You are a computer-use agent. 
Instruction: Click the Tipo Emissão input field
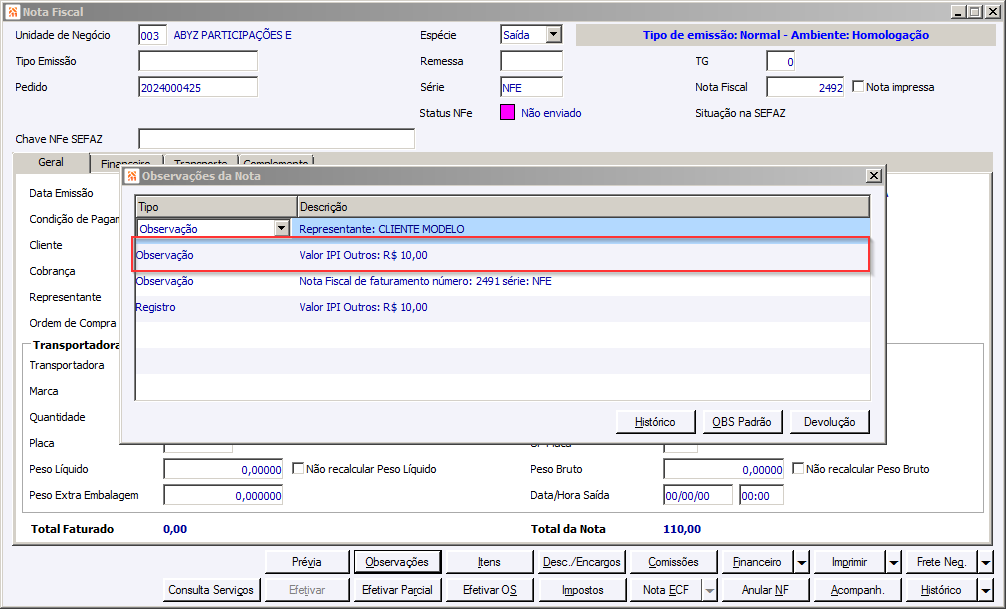(x=198, y=61)
